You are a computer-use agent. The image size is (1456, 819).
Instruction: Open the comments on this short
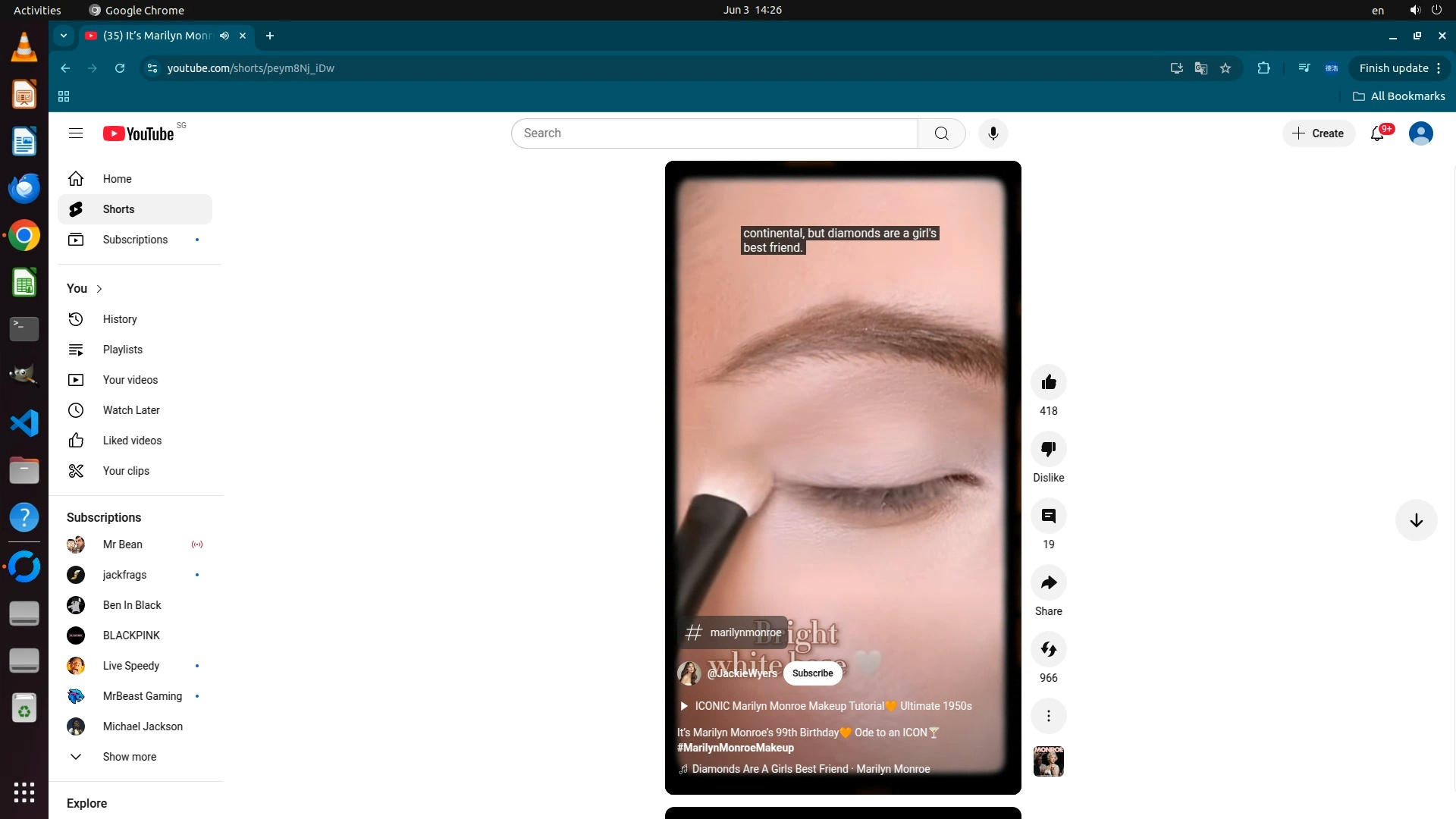pyautogui.click(x=1049, y=516)
